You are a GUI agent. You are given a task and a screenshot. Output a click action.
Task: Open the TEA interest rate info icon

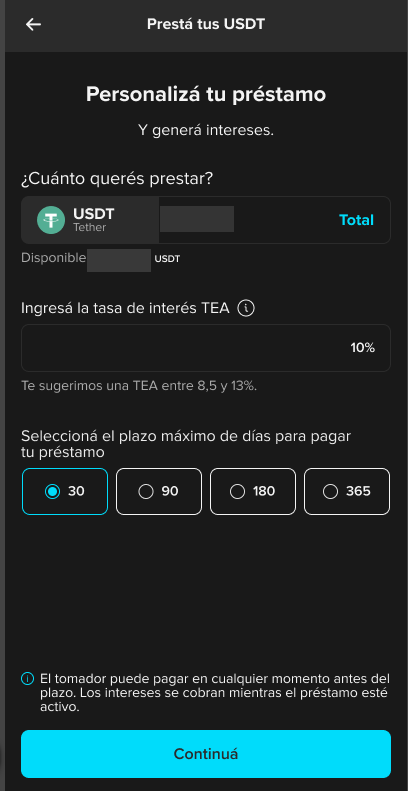pos(246,308)
